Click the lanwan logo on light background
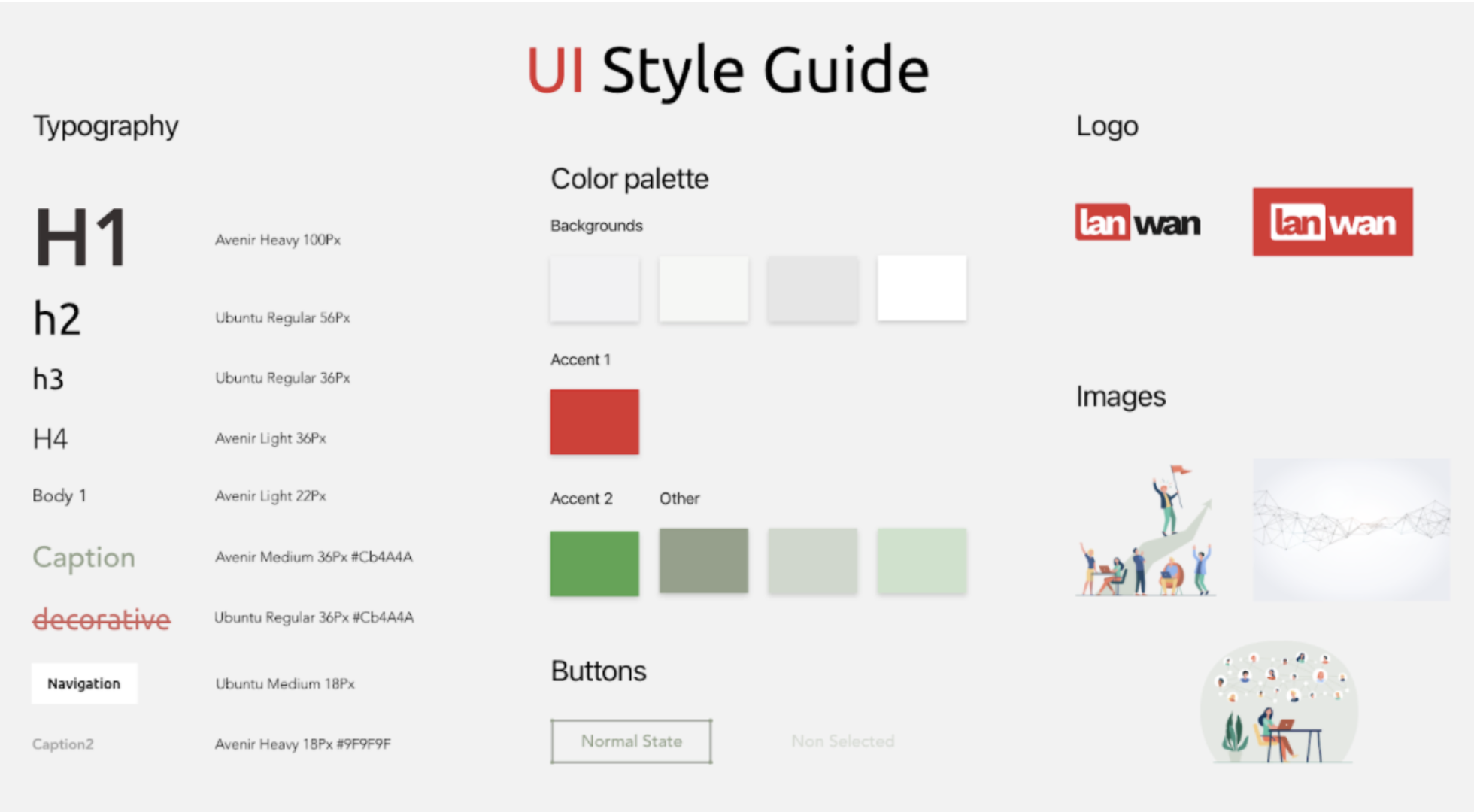Screen dimensions: 1474x812 pyautogui.click(x=1137, y=223)
